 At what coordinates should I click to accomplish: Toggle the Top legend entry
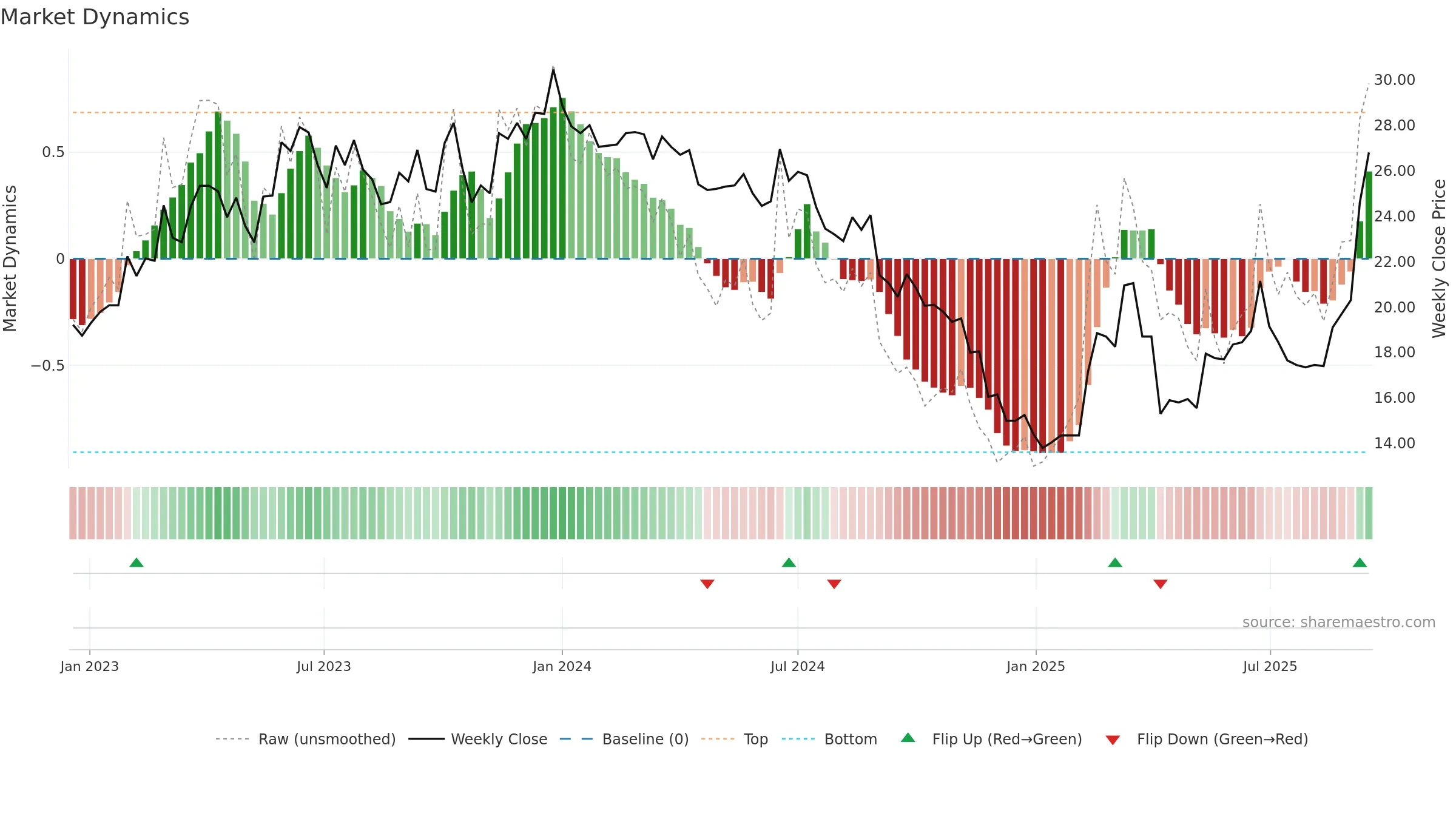pos(735,739)
